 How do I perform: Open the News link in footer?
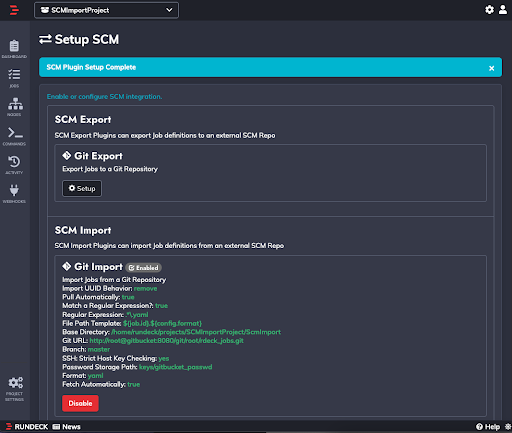click(x=67, y=427)
